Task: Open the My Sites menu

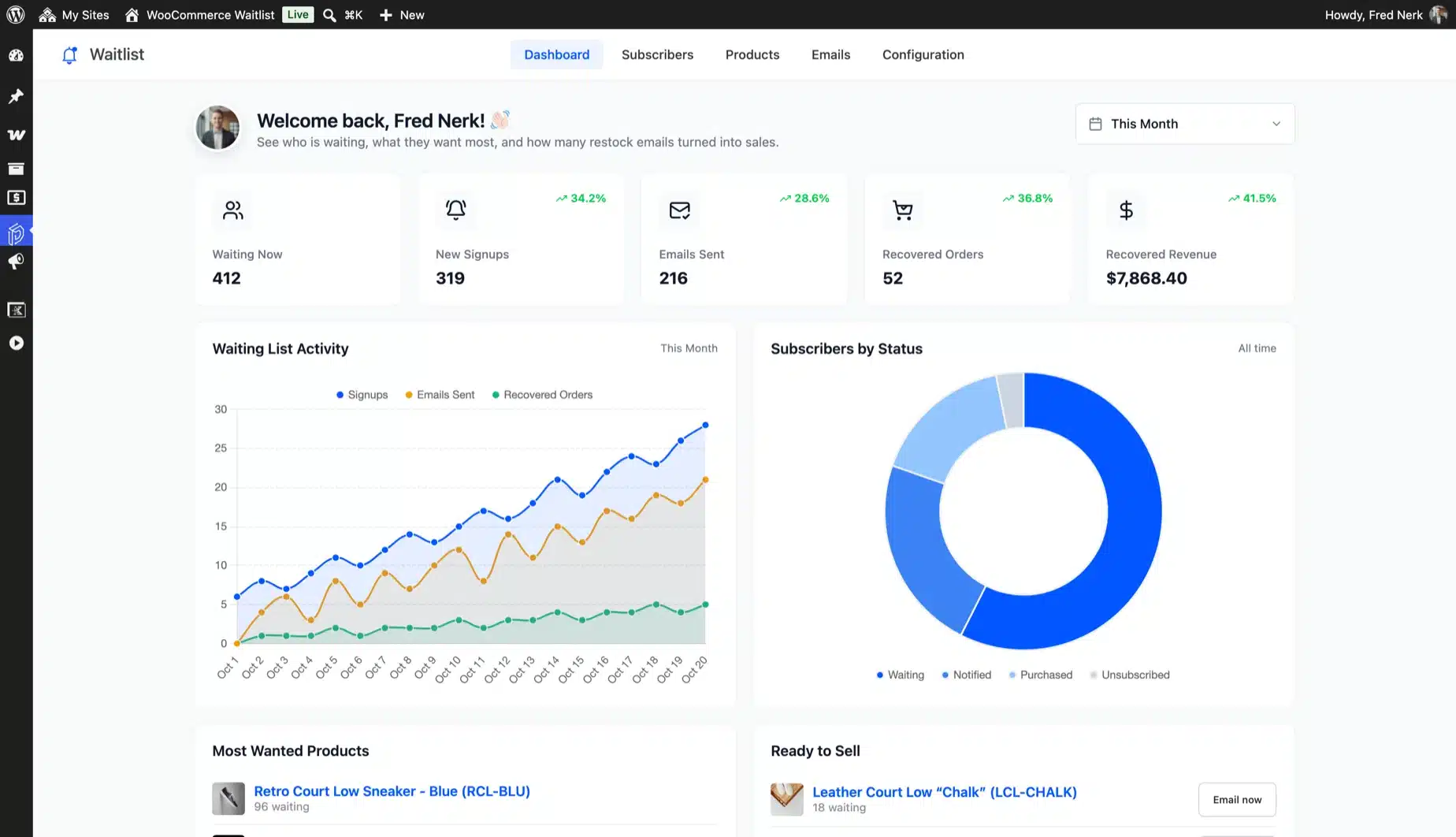Action: [74, 14]
